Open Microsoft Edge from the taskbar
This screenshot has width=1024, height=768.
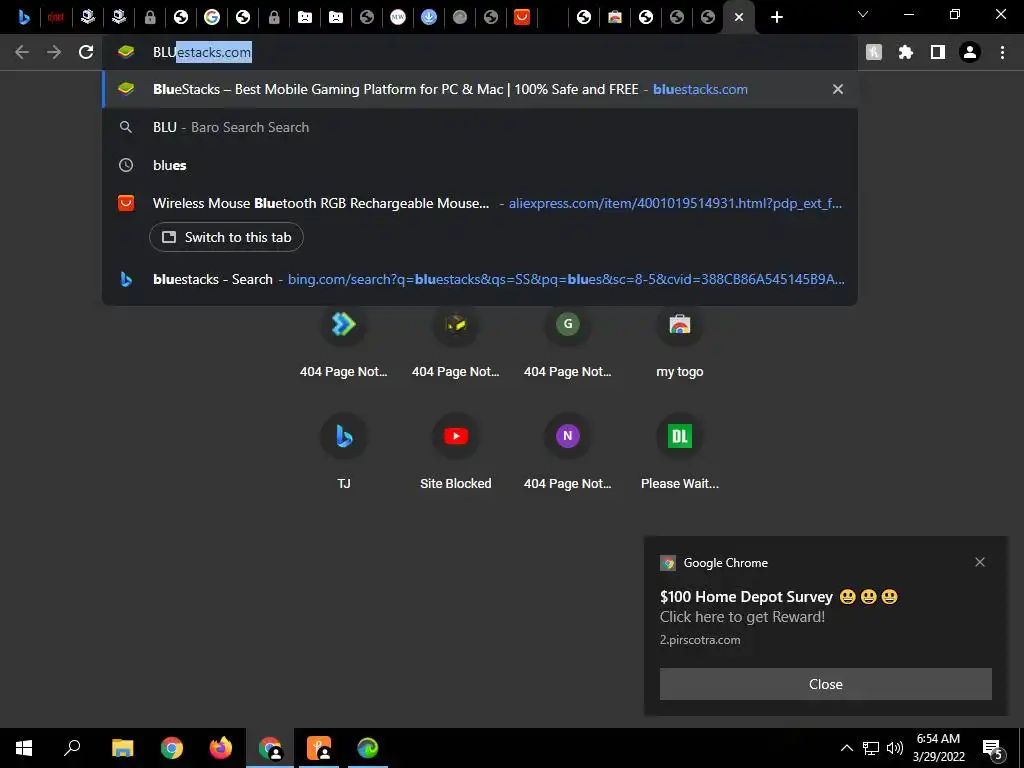point(368,748)
